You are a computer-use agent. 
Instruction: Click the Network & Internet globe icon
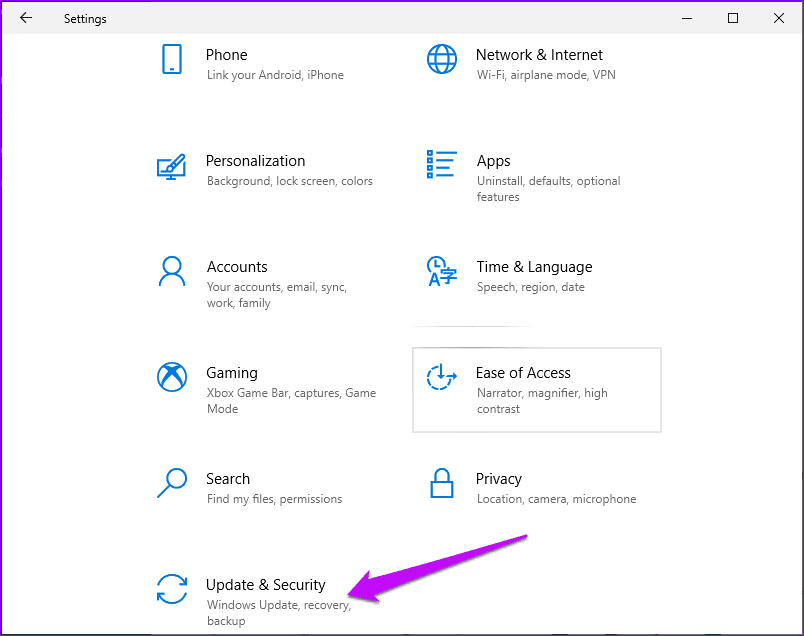[x=442, y=59]
